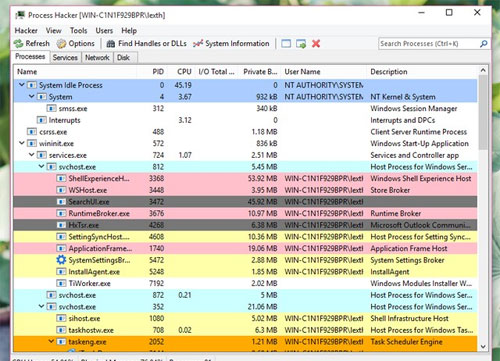Screen dimensions: 500x361
Task: Sort by I/O Total column header
Action: pyautogui.click(x=216, y=72)
